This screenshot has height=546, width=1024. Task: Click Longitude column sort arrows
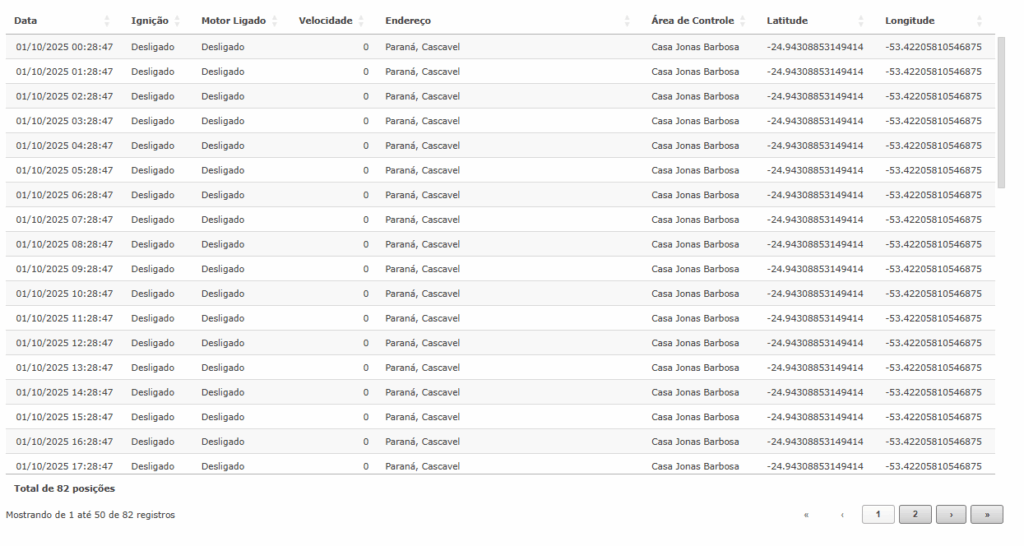(979, 21)
